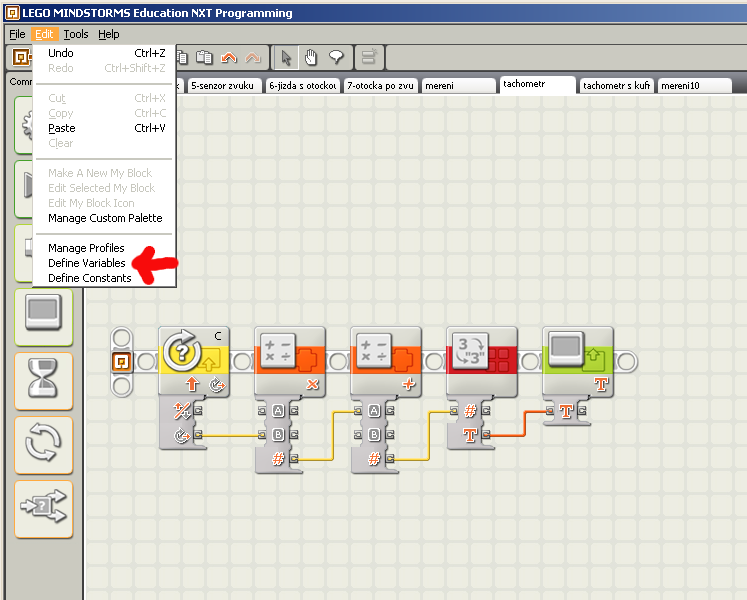Viewport: 747px width, 600px height.
Task: Click the orange Undo arrow icon
Action: 229,58
